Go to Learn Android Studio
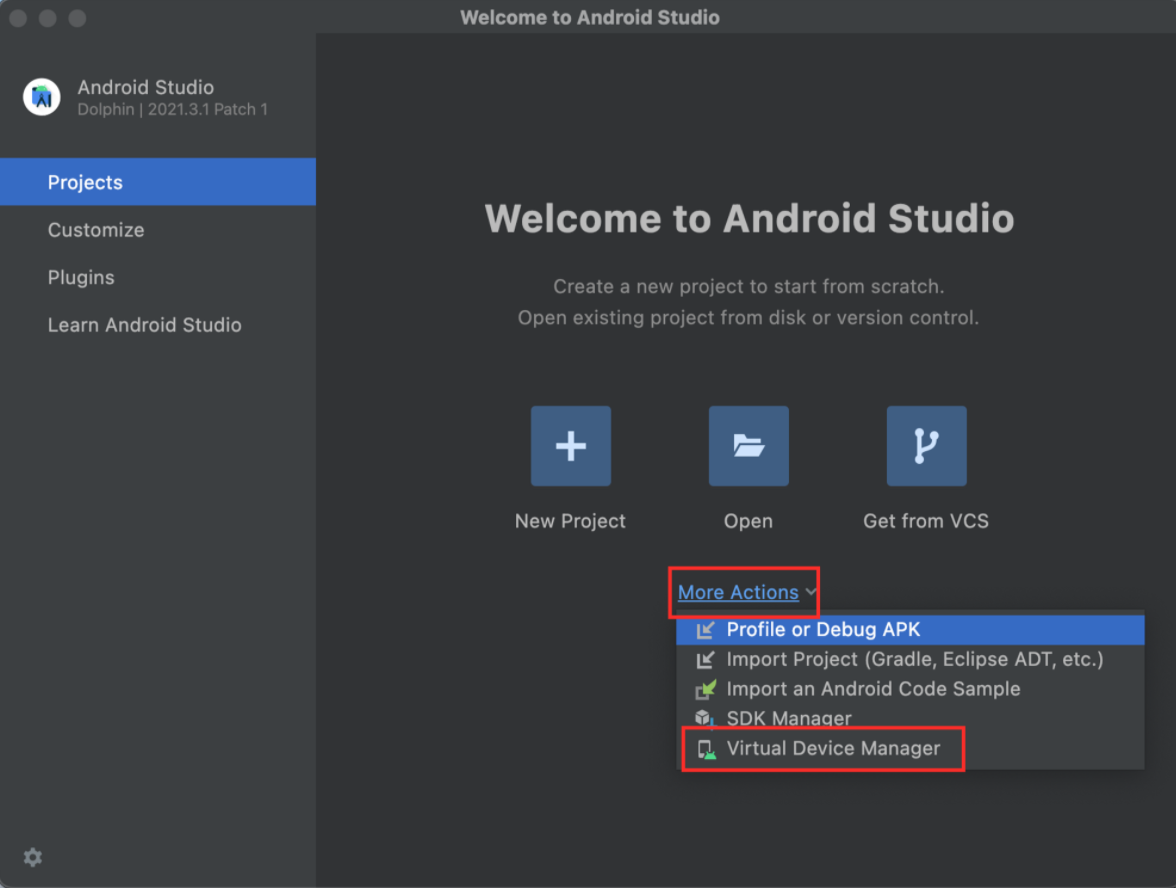 [158, 325]
